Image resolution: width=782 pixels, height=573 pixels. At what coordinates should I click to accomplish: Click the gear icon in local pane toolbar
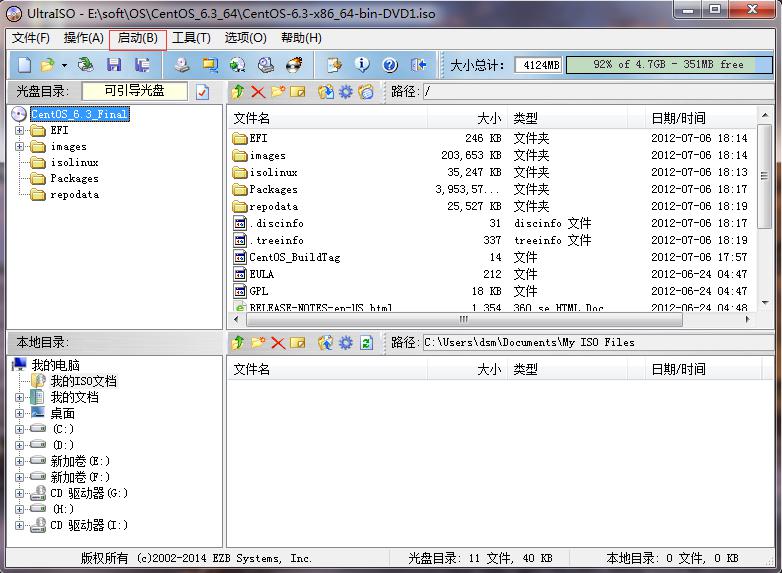pos(346,343)
